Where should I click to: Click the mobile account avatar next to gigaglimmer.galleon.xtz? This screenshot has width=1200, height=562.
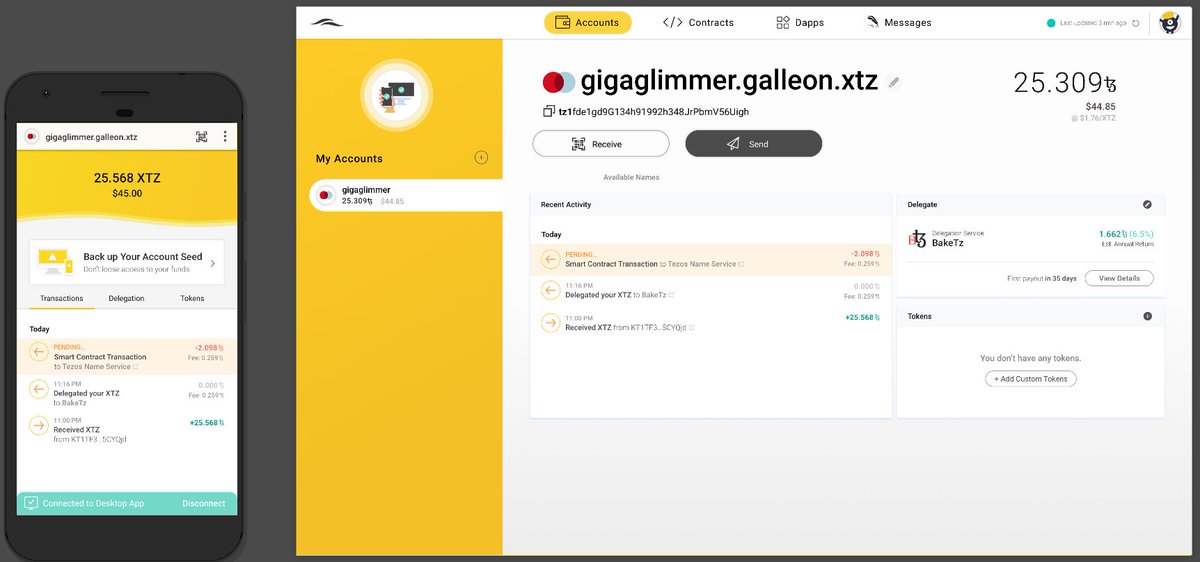pyautogui.click(x=31, y=137)
